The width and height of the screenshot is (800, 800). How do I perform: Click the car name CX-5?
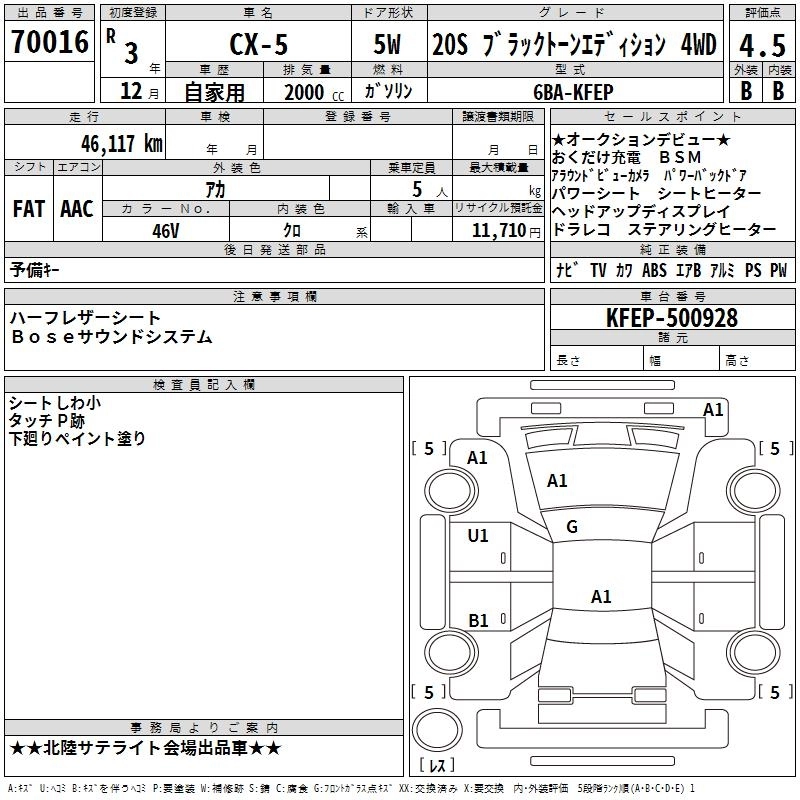(259, 45)
